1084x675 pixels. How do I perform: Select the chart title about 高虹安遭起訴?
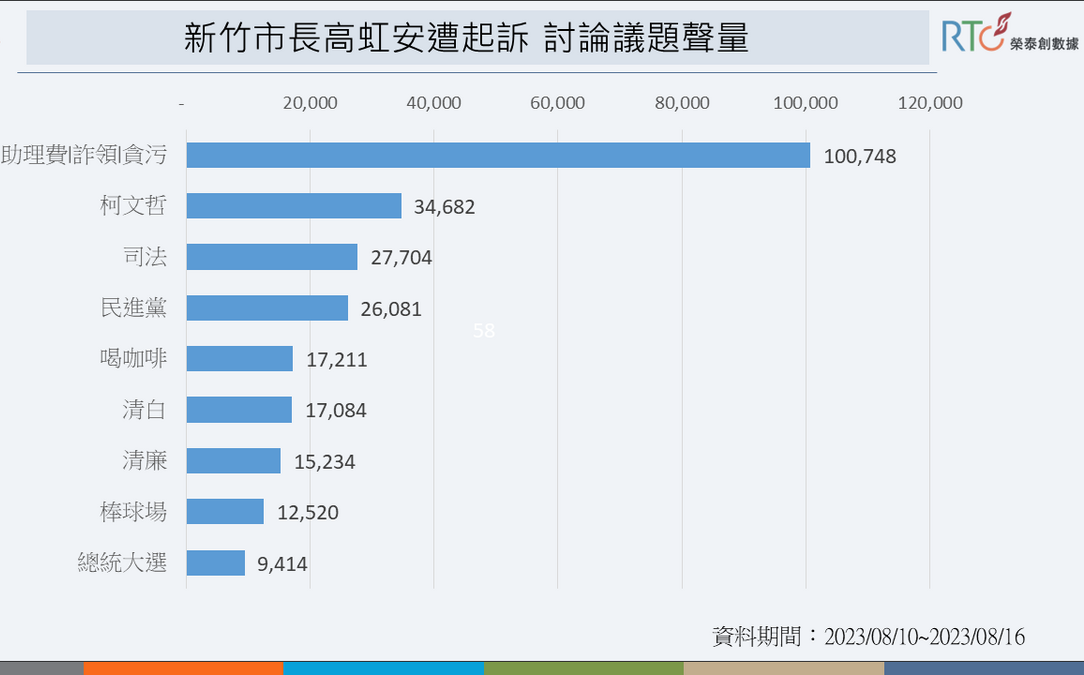click(466, 39)
